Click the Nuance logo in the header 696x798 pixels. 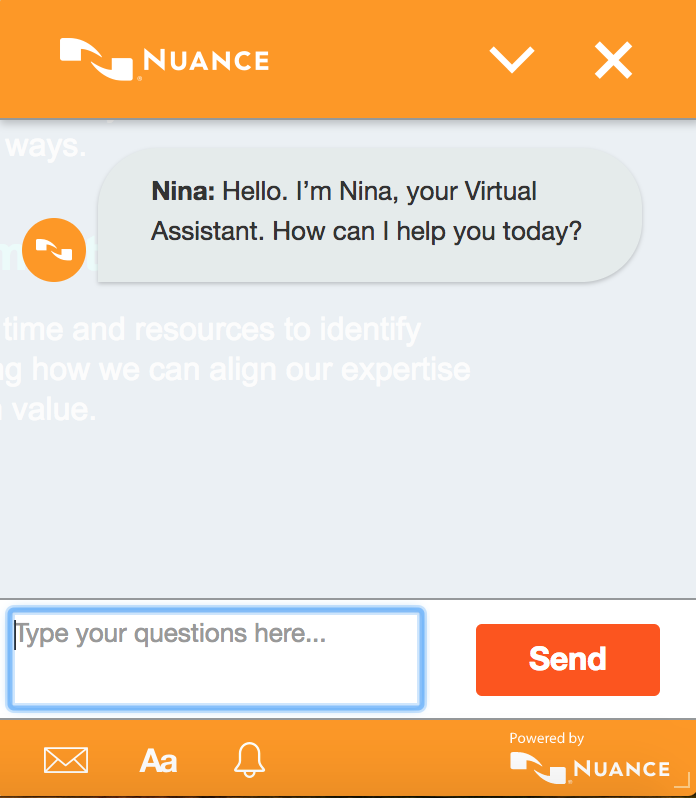164,60
